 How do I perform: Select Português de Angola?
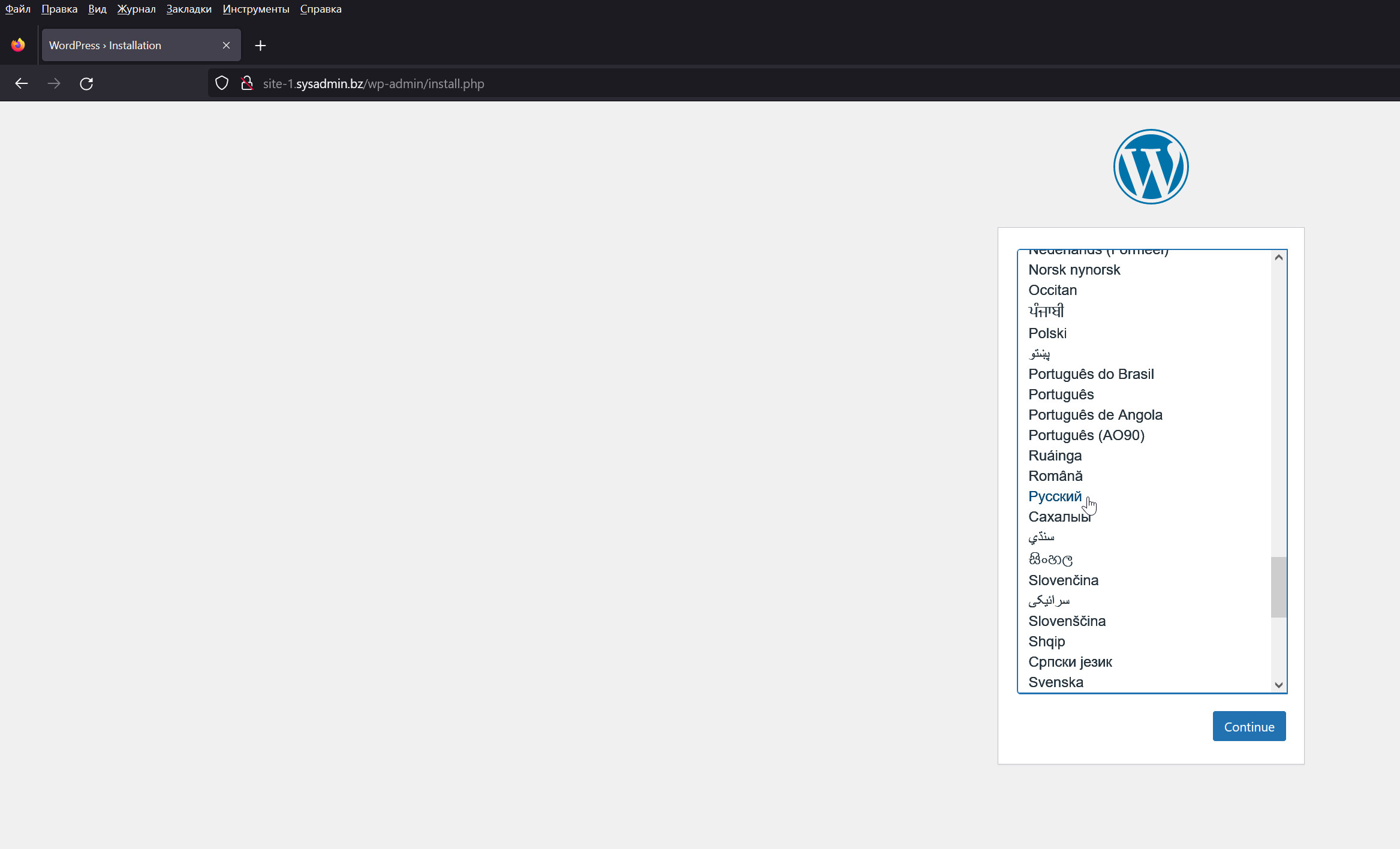1144,415
